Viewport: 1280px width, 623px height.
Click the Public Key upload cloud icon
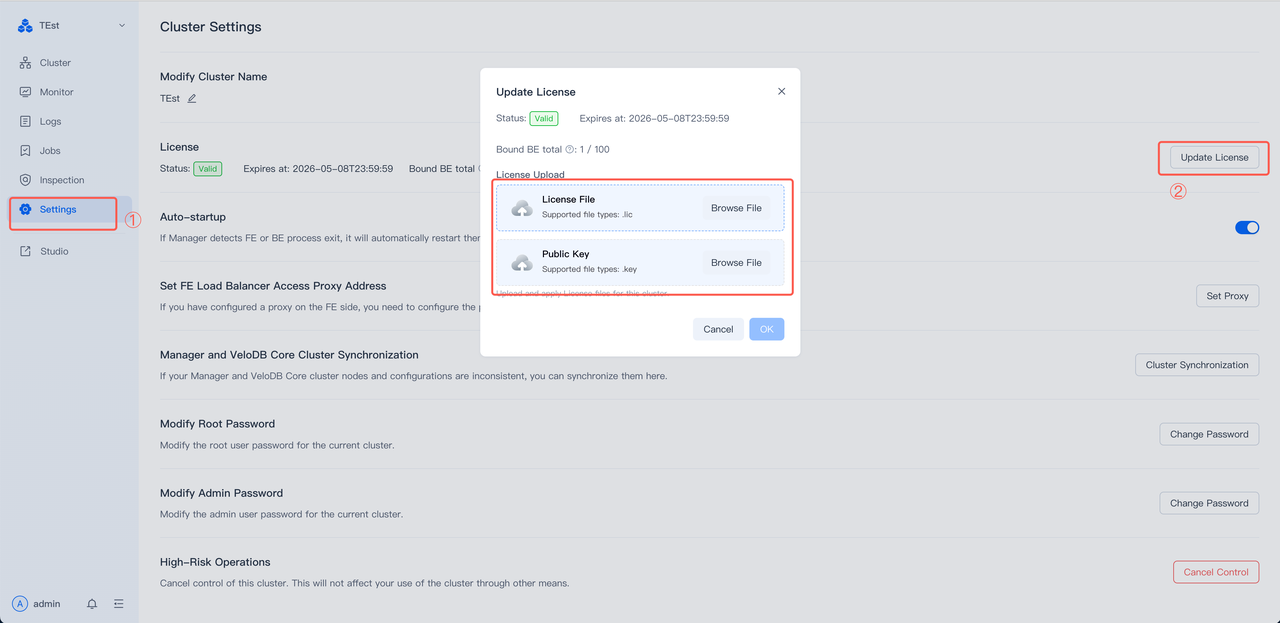click(521, 263)
